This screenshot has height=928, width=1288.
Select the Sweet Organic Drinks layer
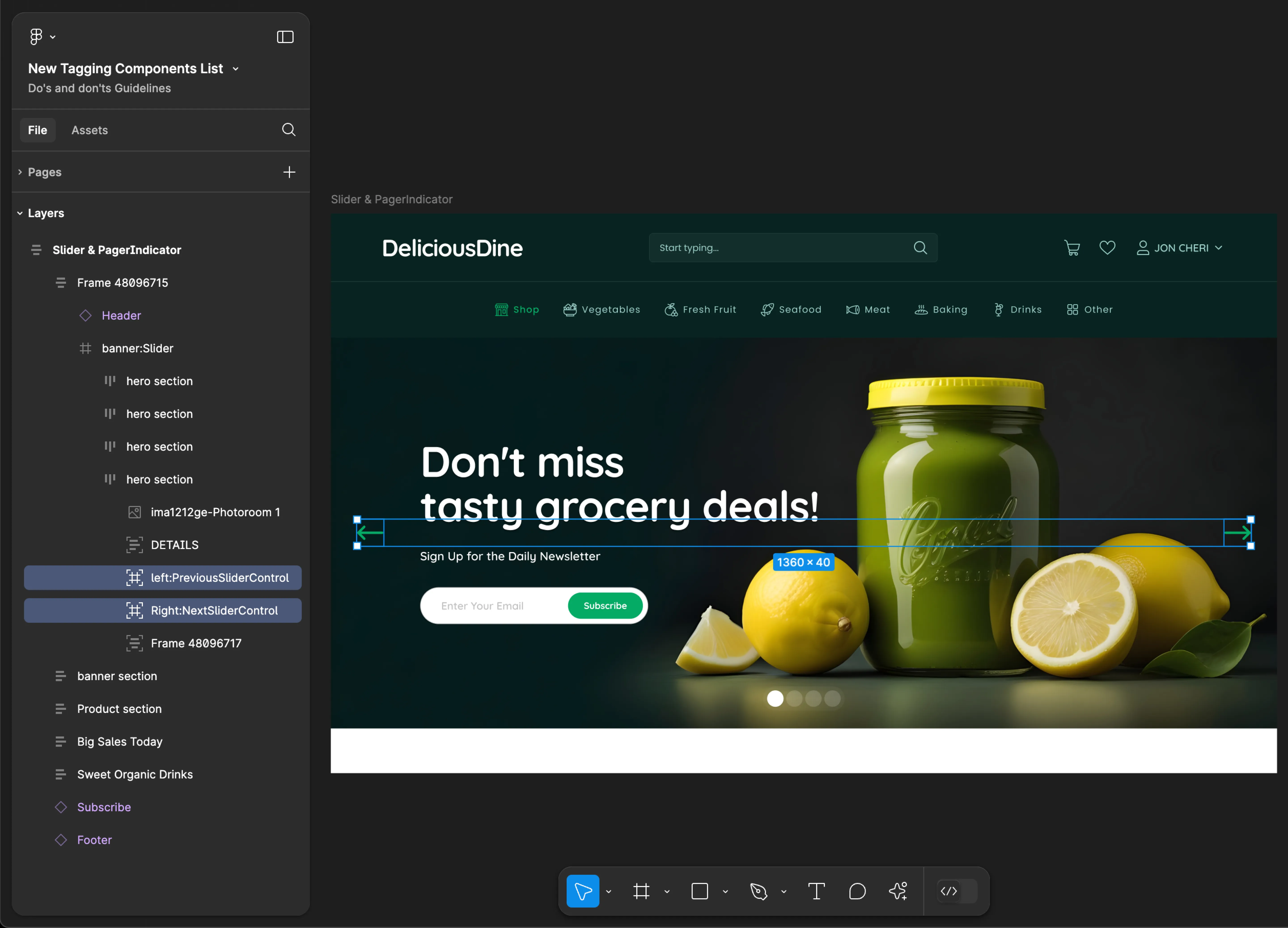click(x=162, y=775)
